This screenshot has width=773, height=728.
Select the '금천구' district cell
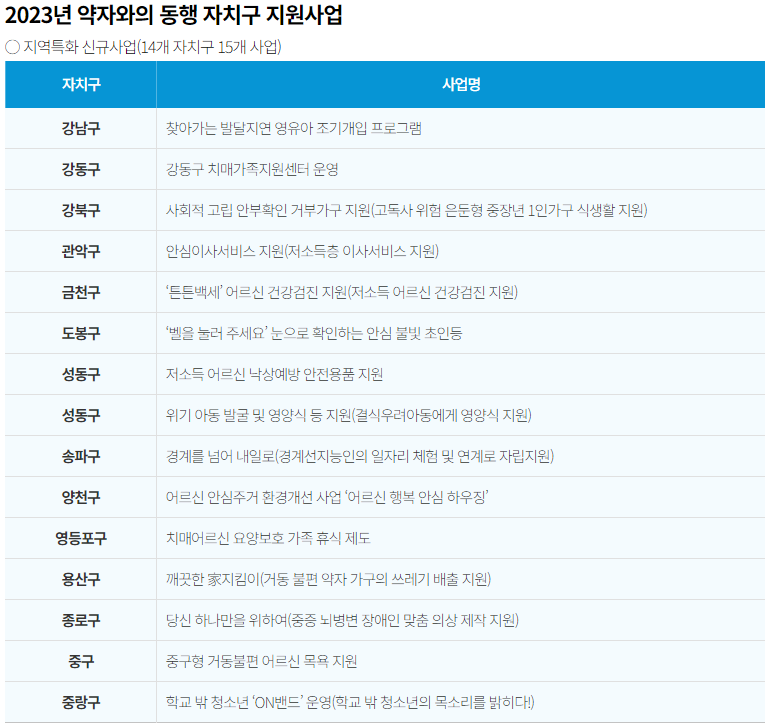[81, 292]
